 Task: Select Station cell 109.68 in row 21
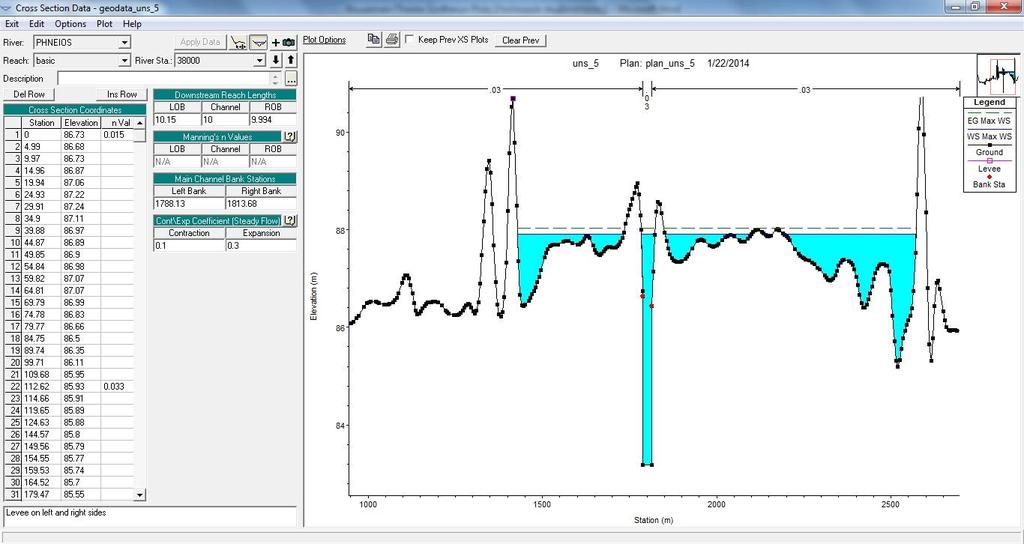pyautogui.click(x=42, y=374)
